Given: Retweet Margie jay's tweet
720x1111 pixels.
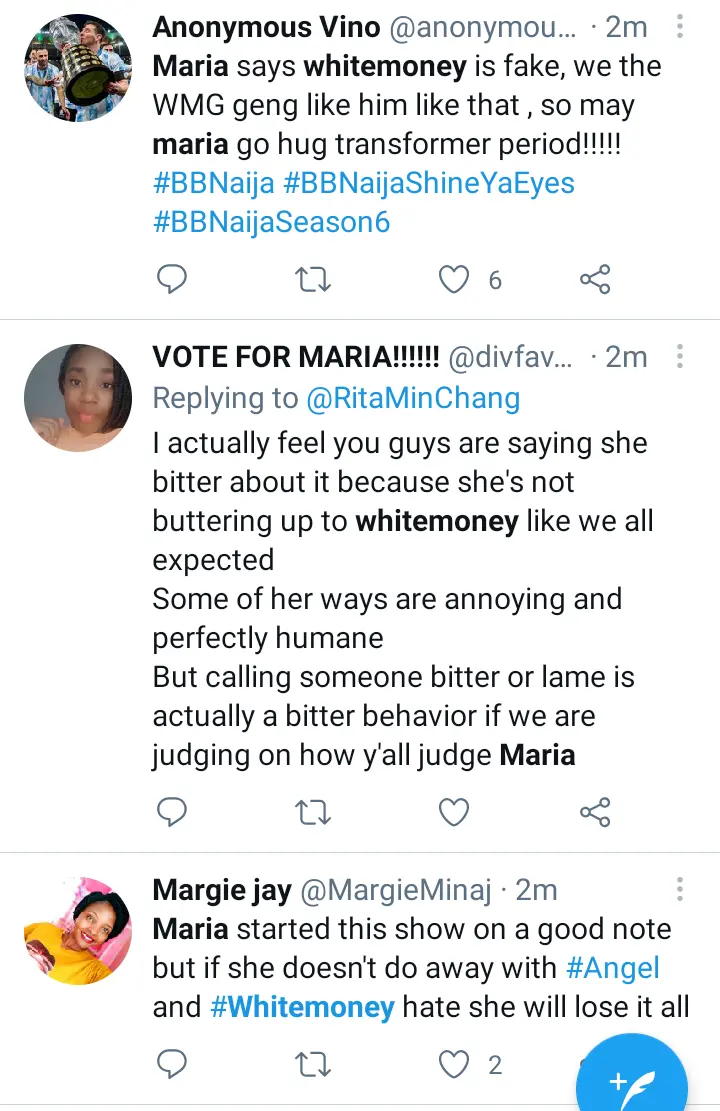Looking at the screenshot, I should 314,1065.
